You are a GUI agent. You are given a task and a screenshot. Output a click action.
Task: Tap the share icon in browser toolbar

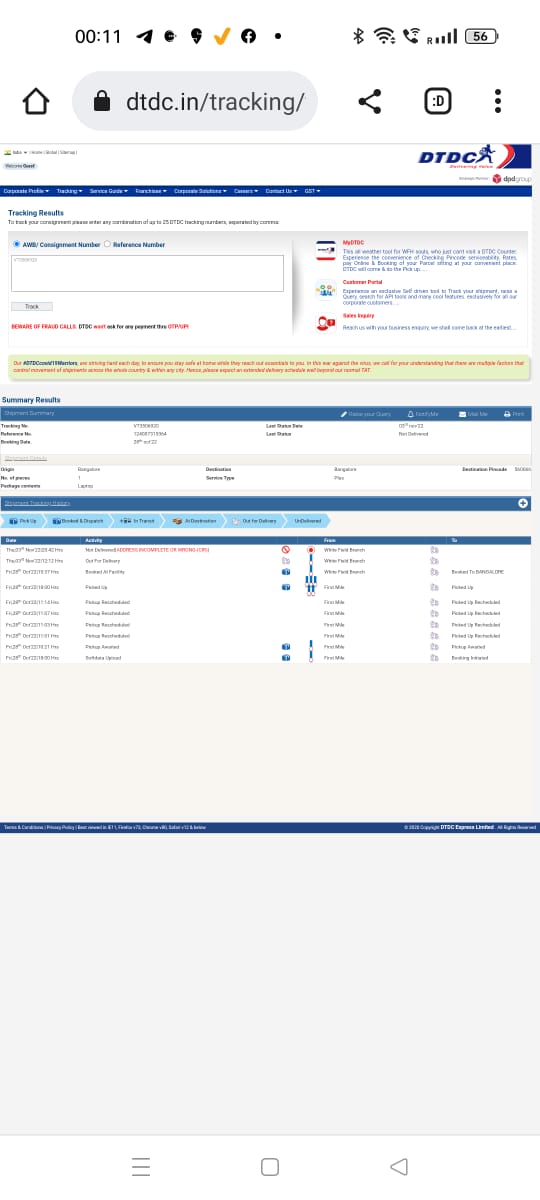coord(369,101)
